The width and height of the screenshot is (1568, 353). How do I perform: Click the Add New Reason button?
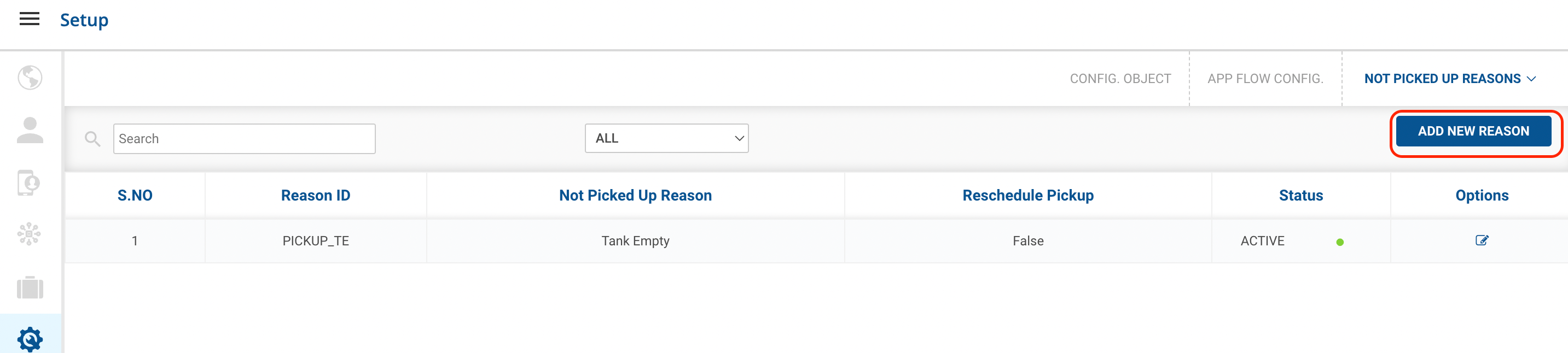(x=1473, y=131)
